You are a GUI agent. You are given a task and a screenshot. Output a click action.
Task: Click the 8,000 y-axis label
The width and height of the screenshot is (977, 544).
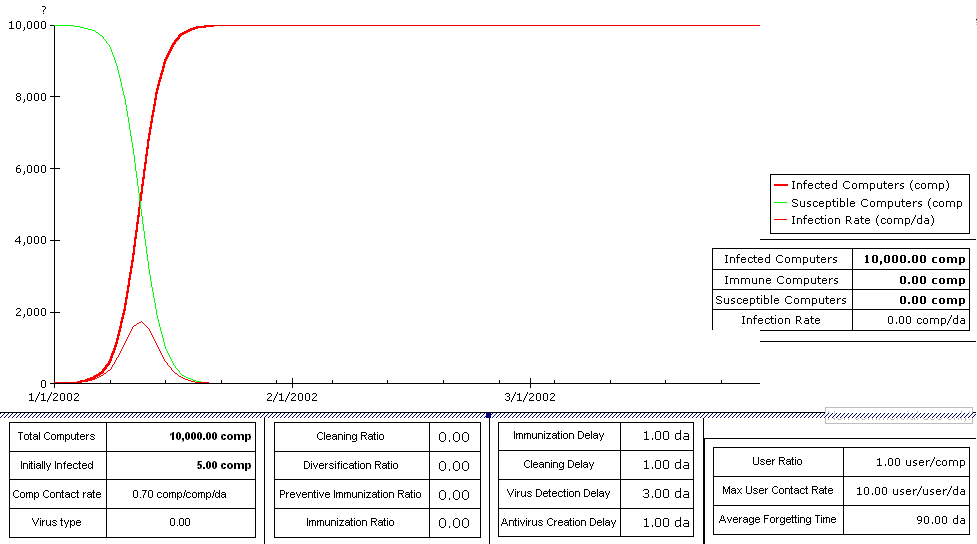point(31,97)
